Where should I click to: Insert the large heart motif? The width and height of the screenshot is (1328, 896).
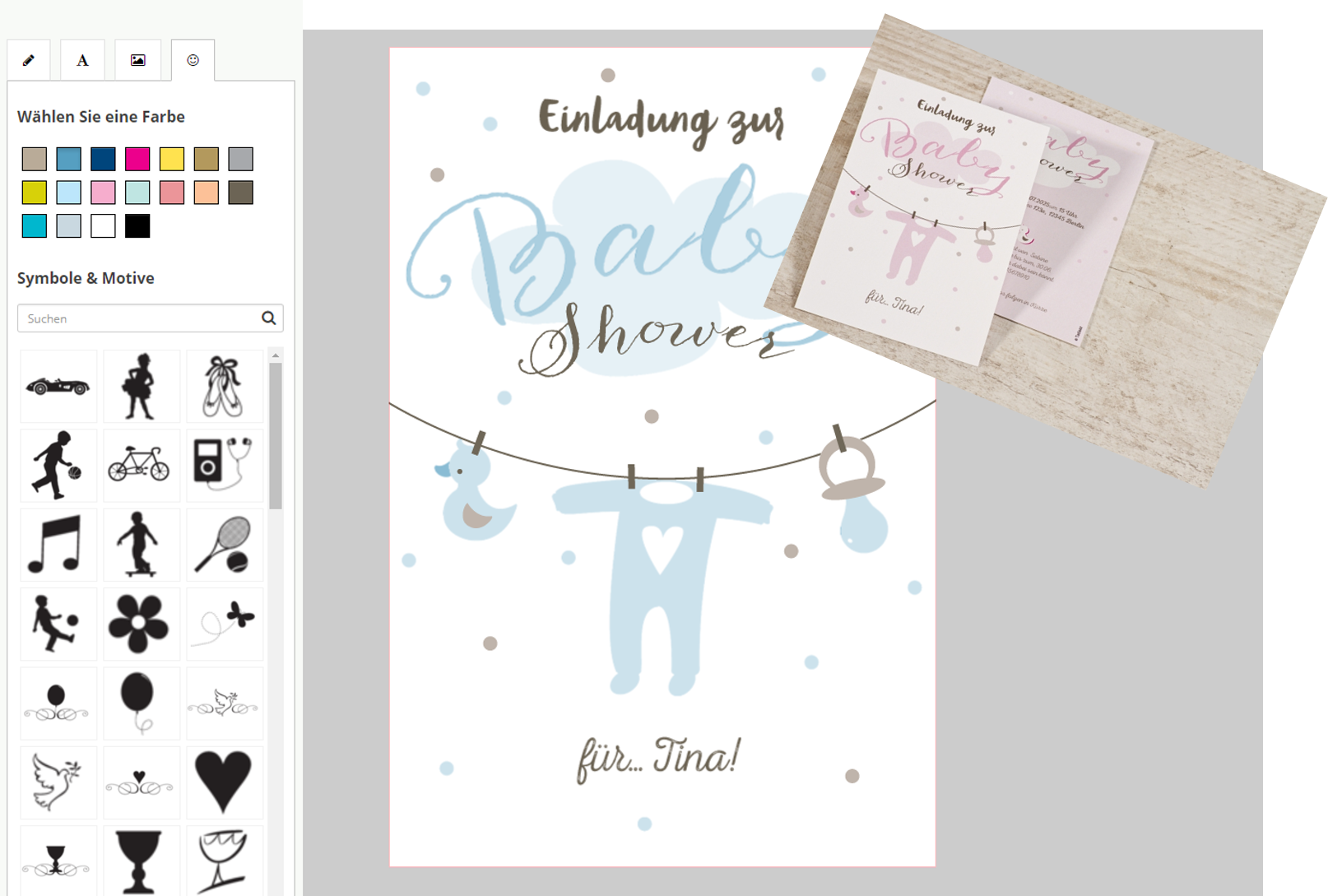tap(224, 782)
